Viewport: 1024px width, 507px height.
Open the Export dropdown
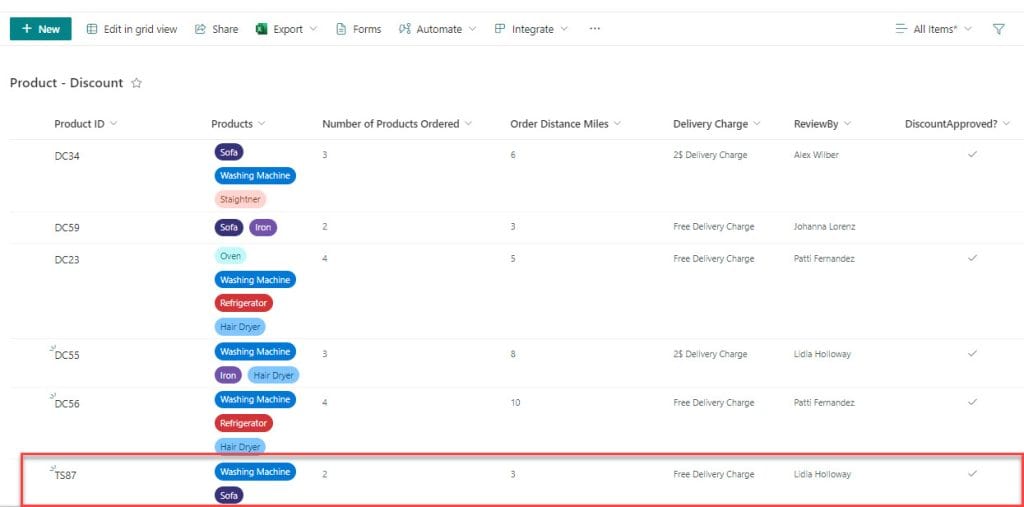click(x=287, y=29)
